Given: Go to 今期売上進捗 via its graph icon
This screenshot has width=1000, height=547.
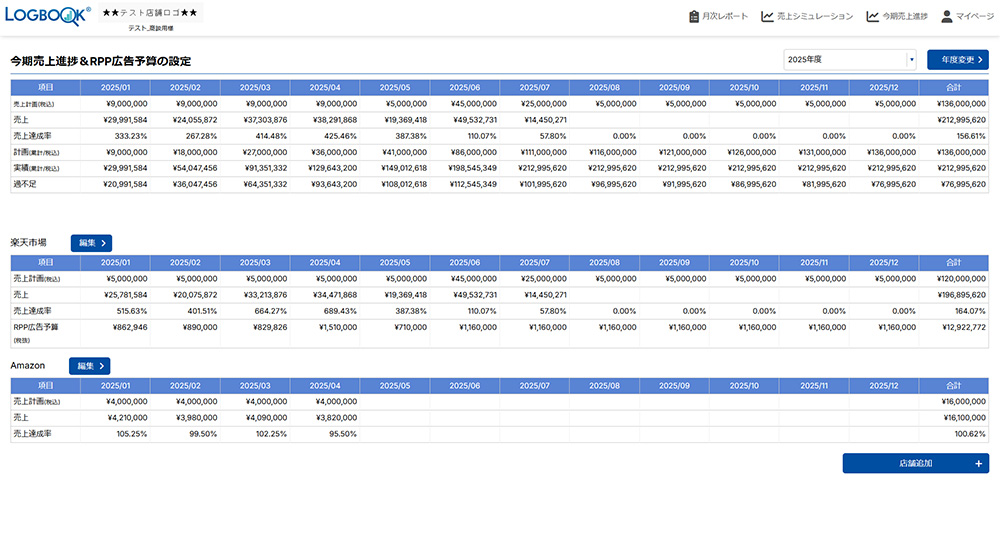Looking at the screenshot, I should pyautogui.click(x=873, y=16).
